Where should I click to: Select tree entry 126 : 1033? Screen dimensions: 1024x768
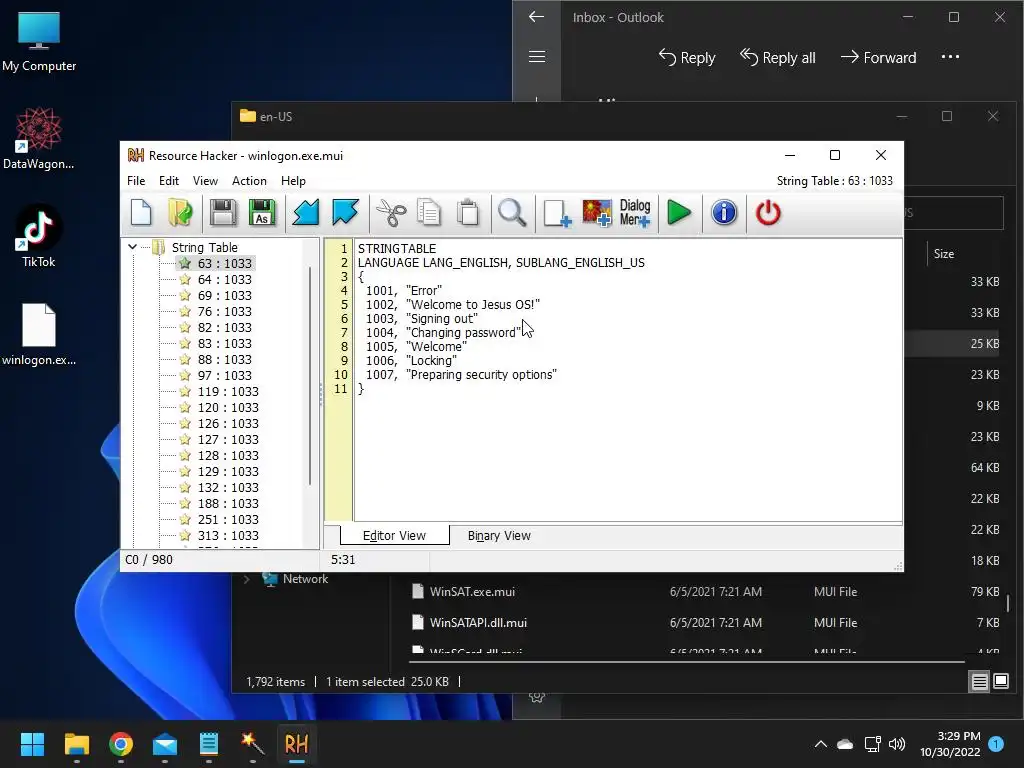click(228, 423)
